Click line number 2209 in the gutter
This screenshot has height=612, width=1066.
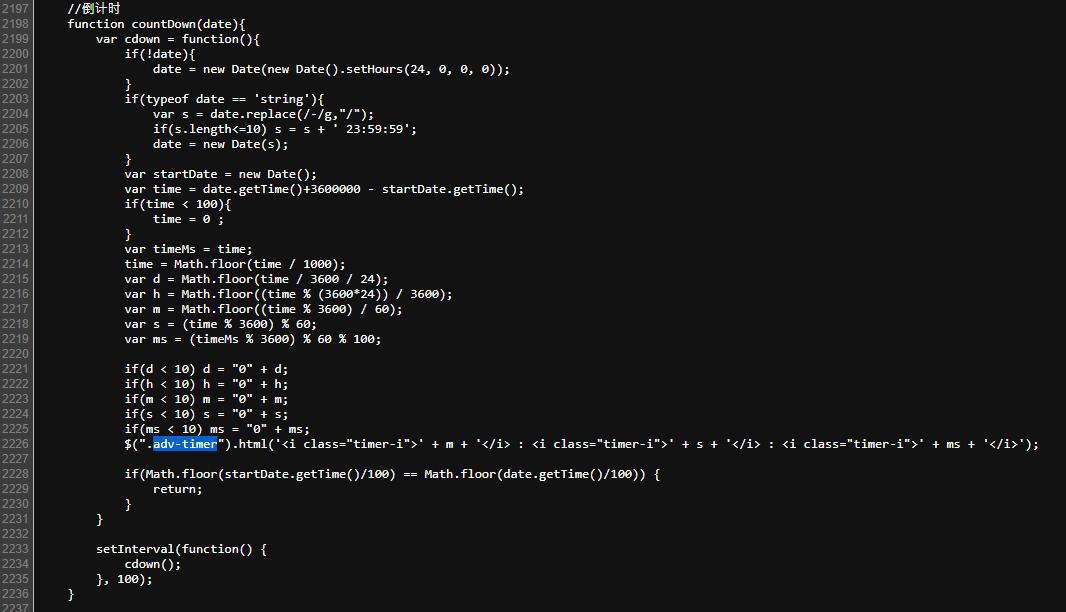[x=15, y=189]
